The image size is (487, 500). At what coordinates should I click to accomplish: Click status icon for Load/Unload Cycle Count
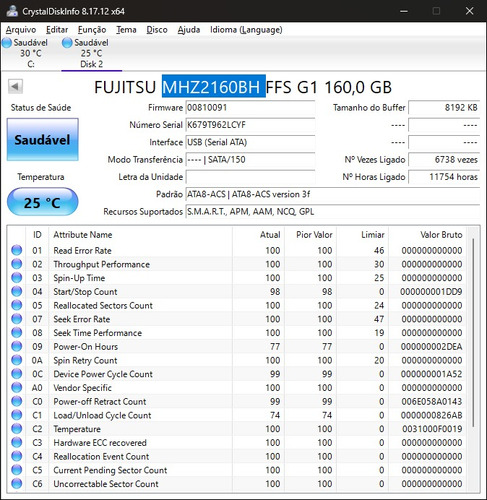click(17, 415)
